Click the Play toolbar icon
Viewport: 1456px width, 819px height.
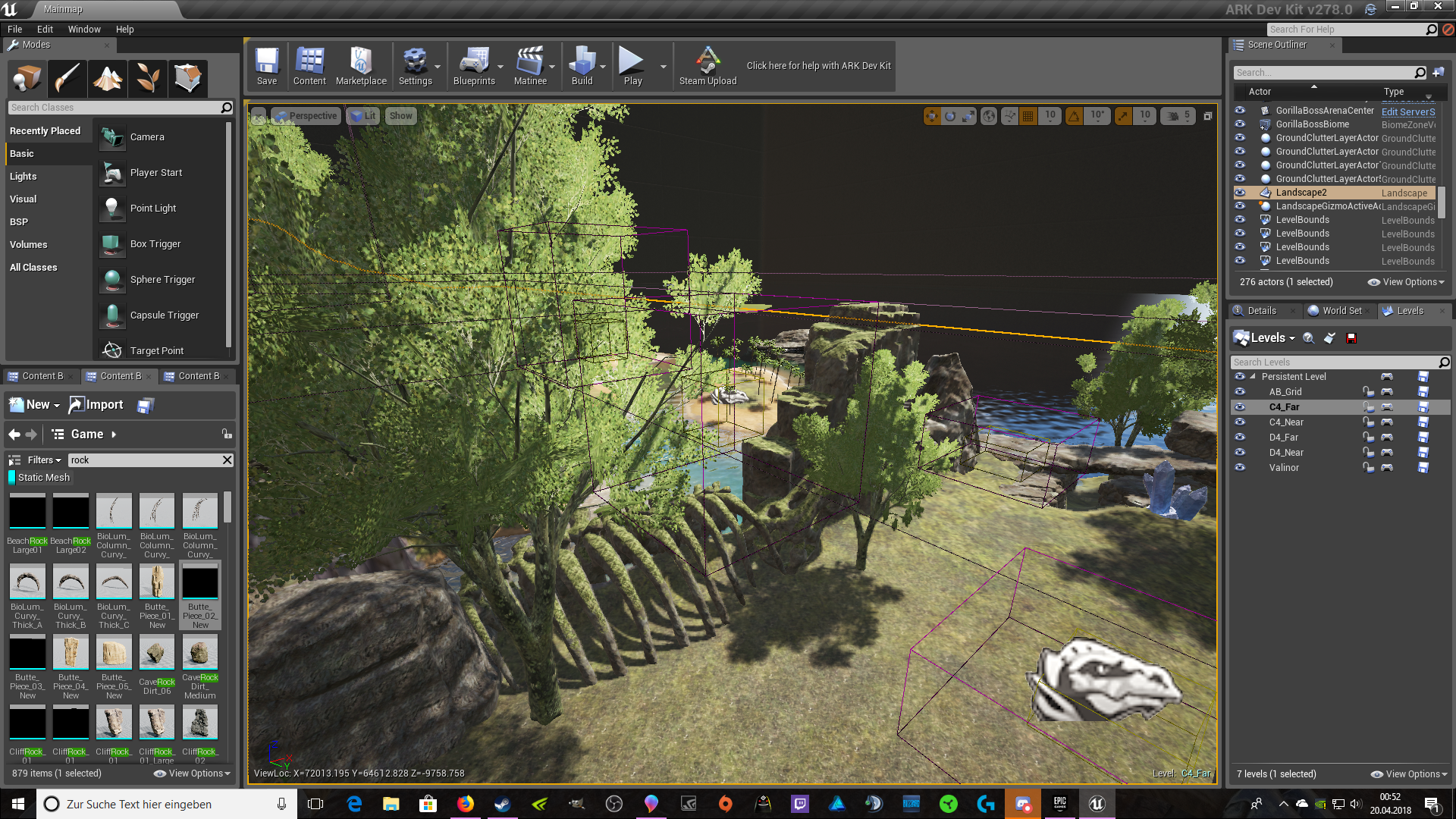[x=632, y=66]
